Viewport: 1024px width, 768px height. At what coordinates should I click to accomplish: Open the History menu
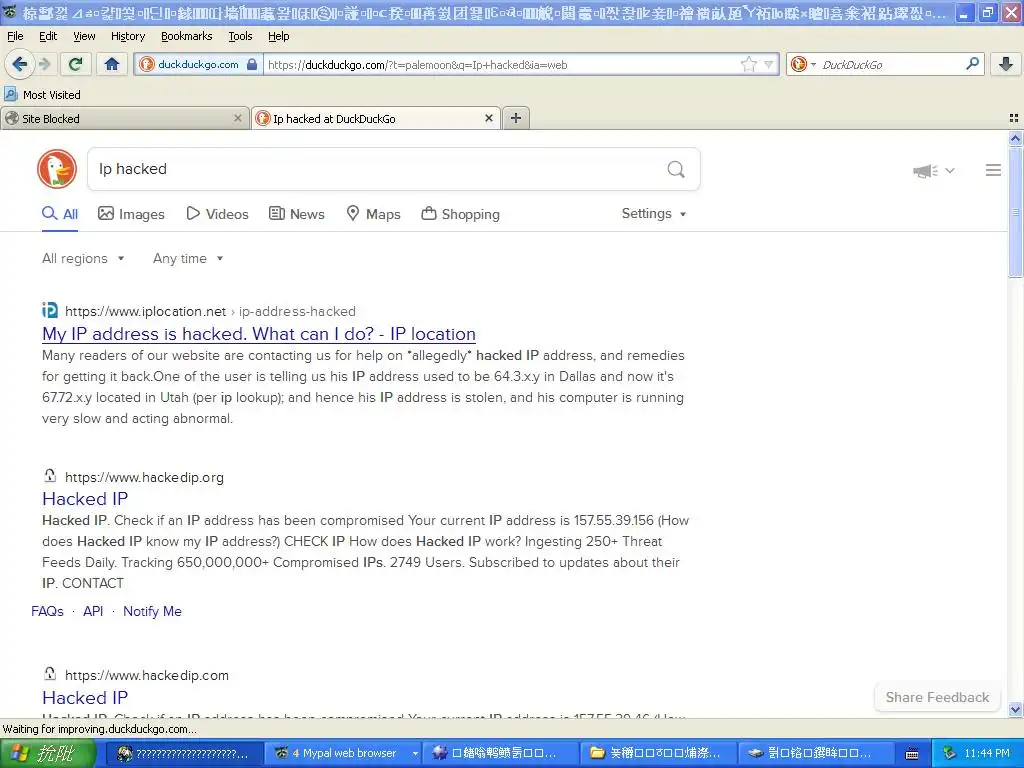coord(128,36)
